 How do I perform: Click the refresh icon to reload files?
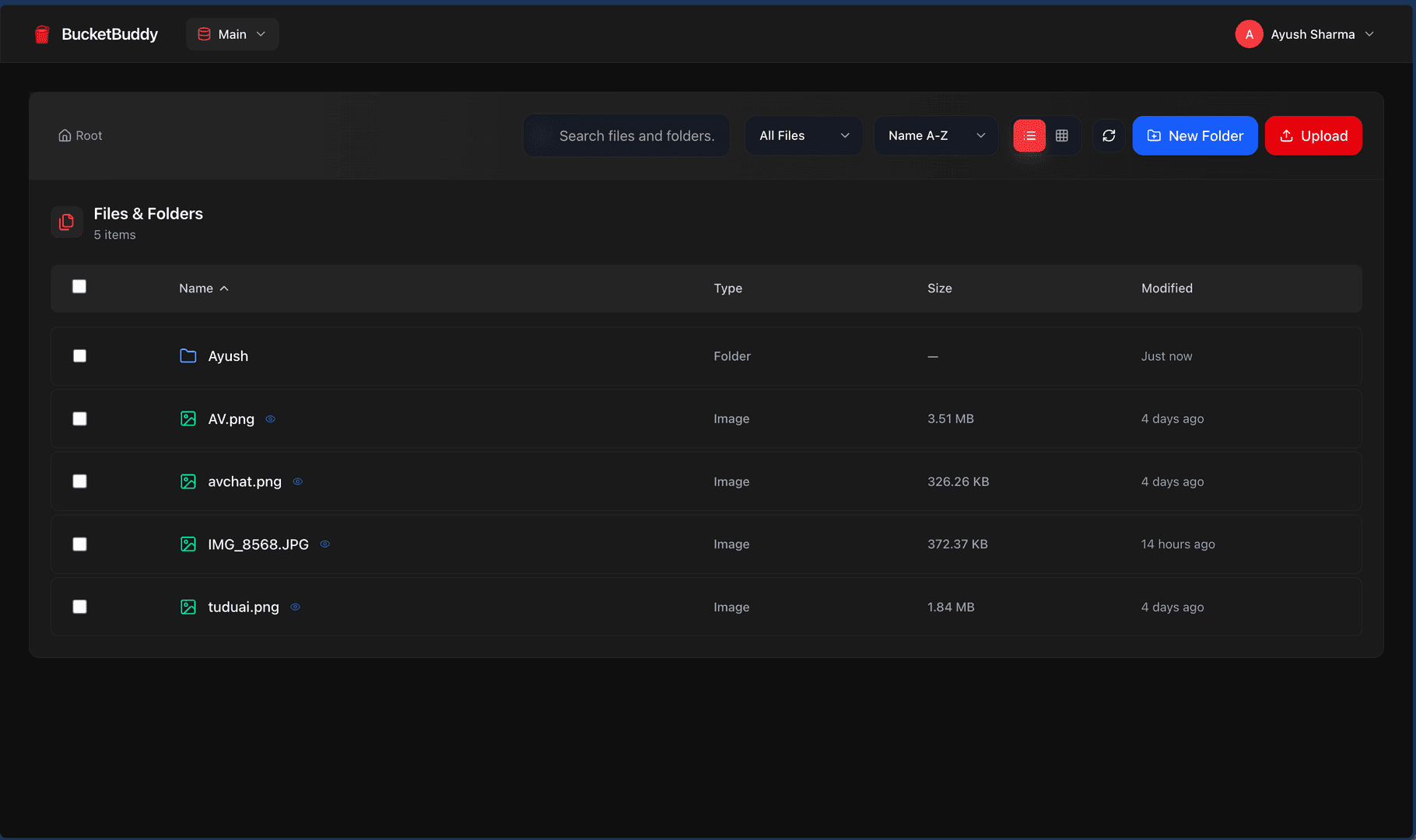1109,135
